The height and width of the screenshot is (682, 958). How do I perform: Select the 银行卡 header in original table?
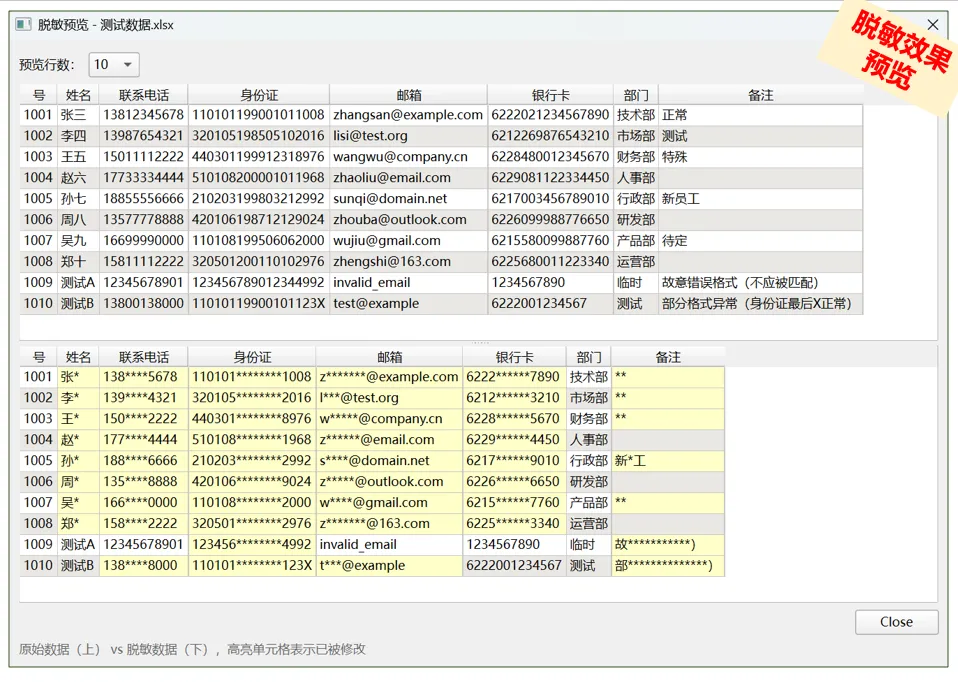pos(550,95)
